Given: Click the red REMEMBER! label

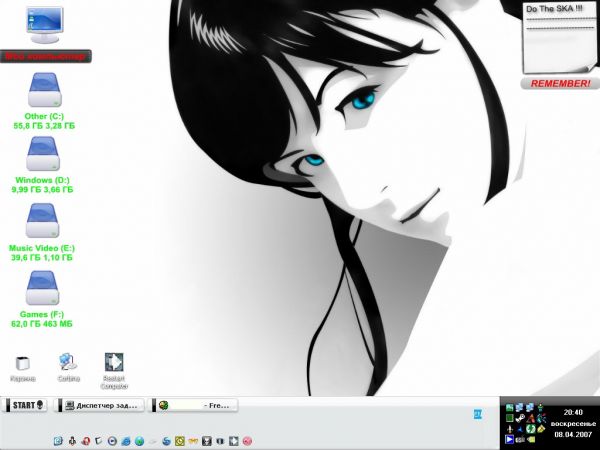Looking at the screenshot, I should [x=560, y=83].
